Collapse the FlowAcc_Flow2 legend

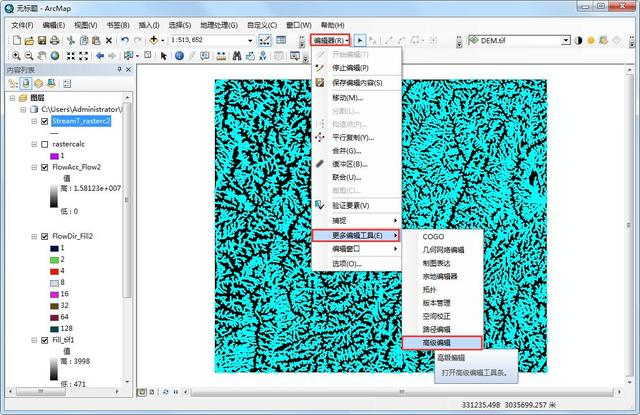(34, 167)
